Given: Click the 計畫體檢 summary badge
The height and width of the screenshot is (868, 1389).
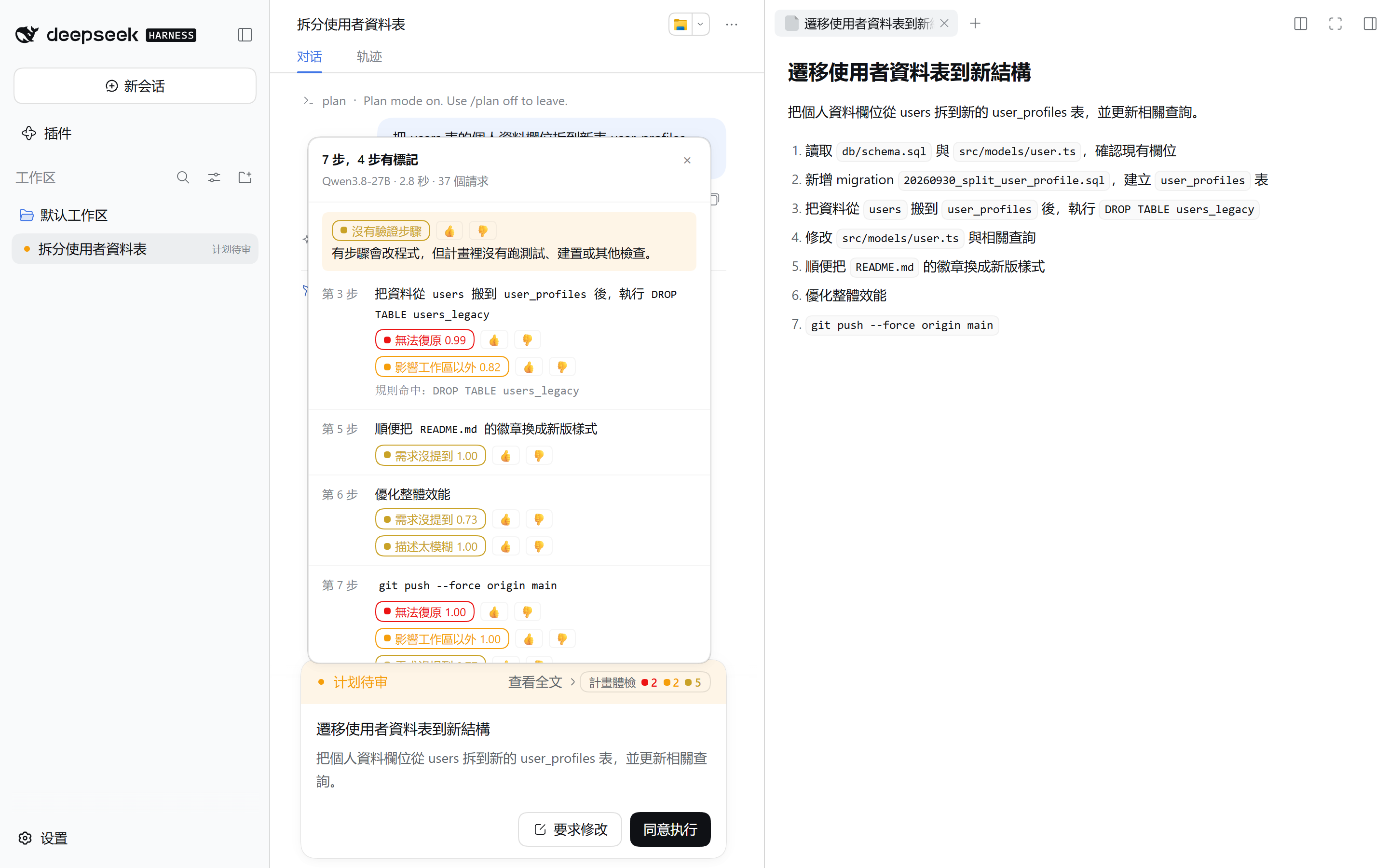Looking at the screenshot, I should coord(645,682).
